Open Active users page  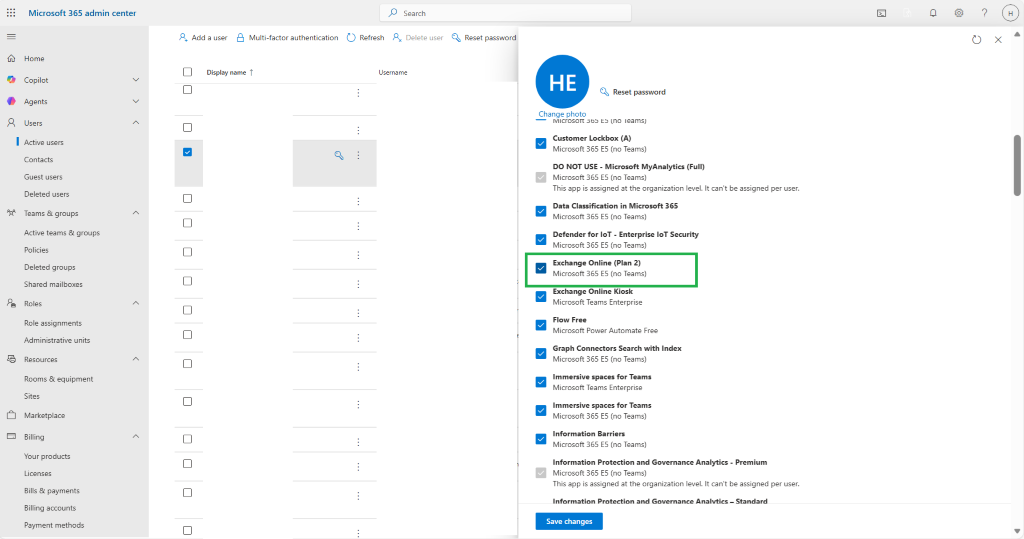(44, 142)
